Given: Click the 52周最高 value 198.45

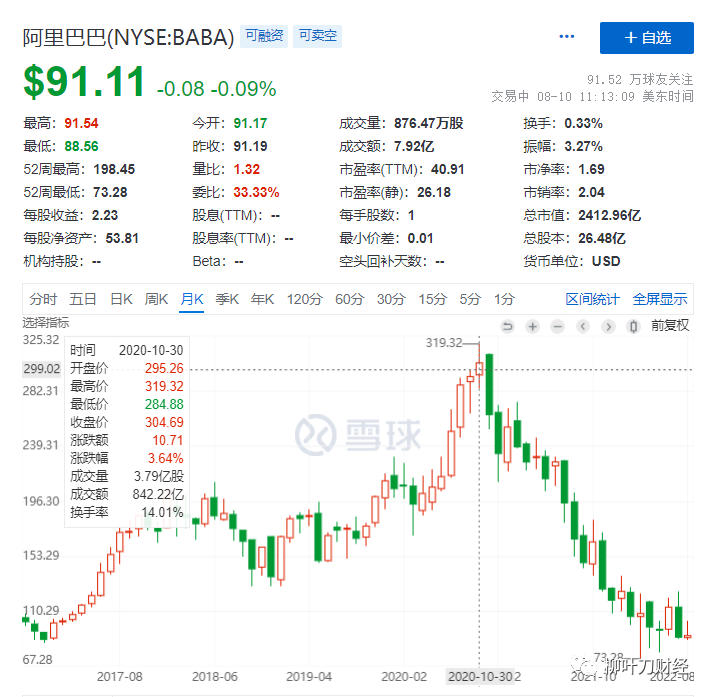Looking at the screenshot, I should (x=114, y=170).
